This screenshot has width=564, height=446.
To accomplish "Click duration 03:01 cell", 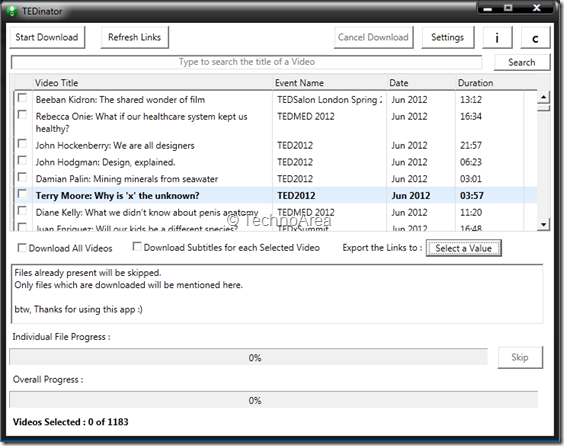I will coord(471,179).
